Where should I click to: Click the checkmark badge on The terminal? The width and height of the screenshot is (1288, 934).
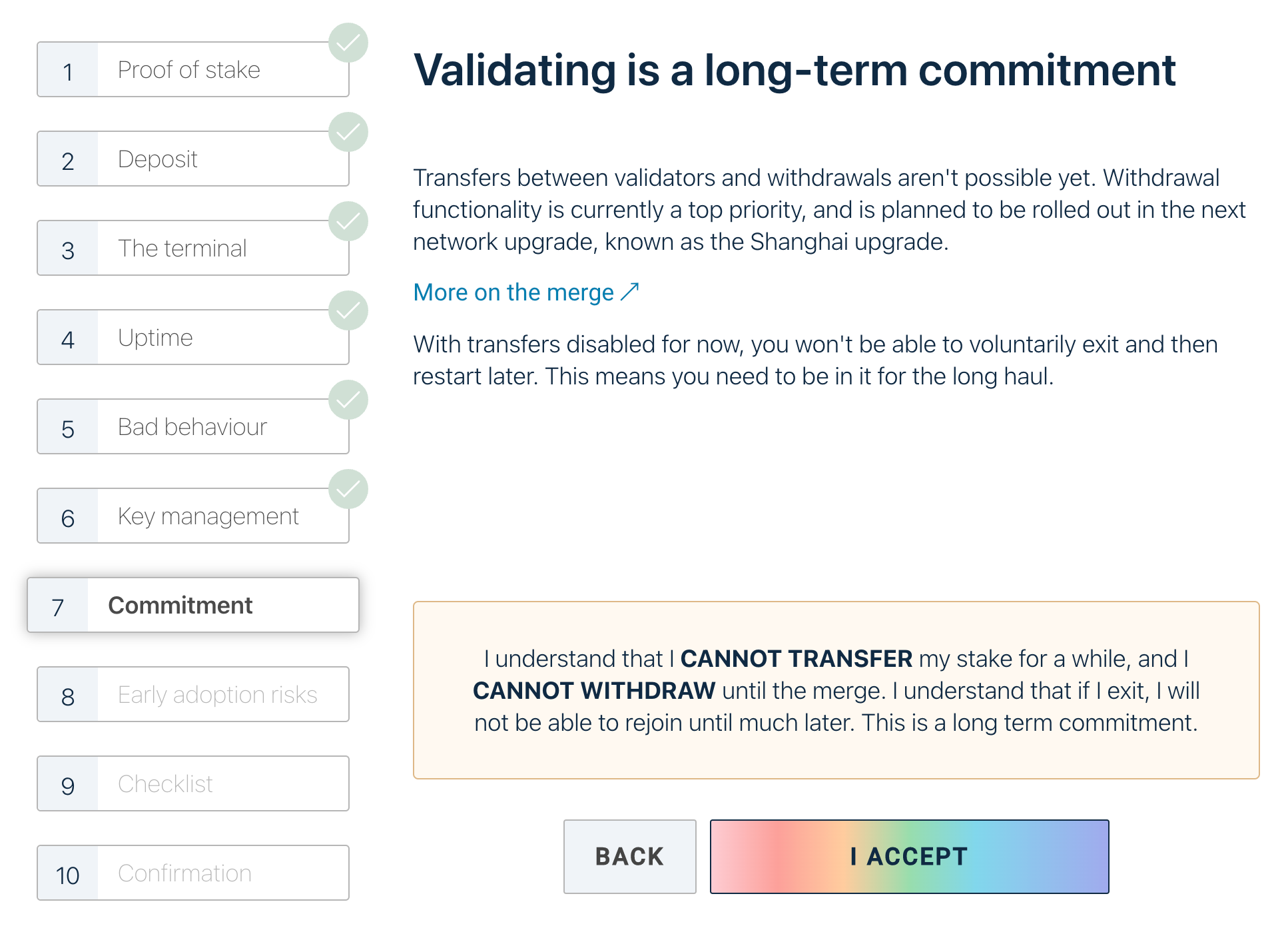348,222
